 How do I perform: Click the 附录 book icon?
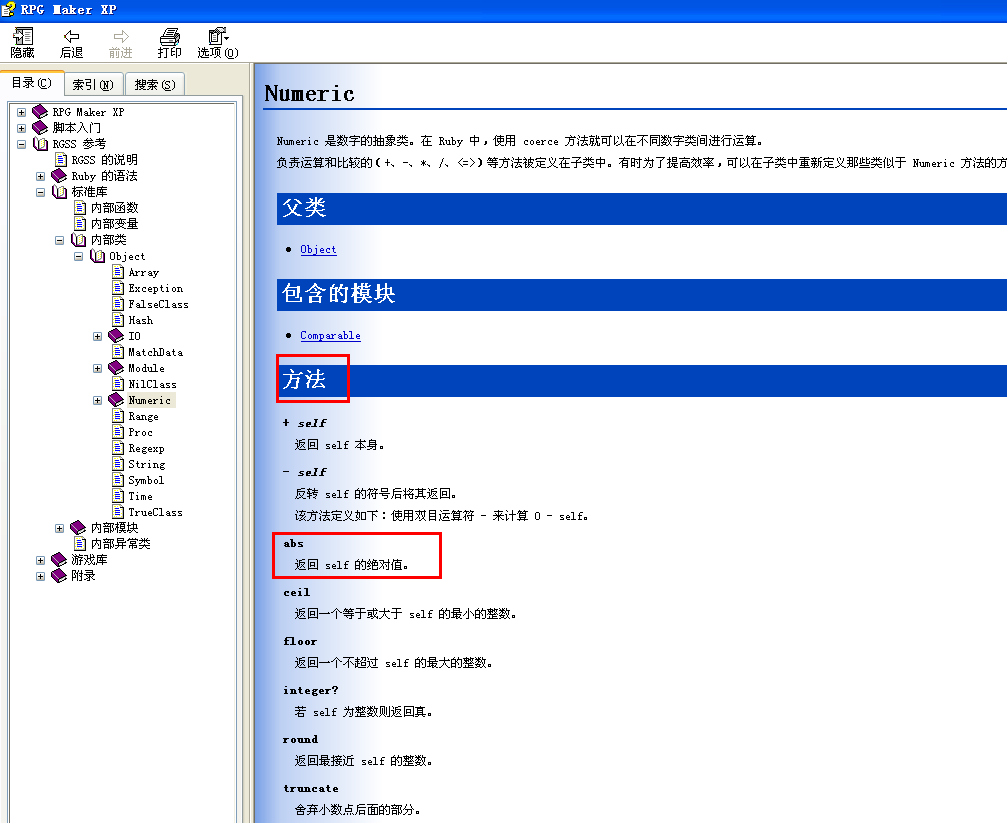point(59,576)
